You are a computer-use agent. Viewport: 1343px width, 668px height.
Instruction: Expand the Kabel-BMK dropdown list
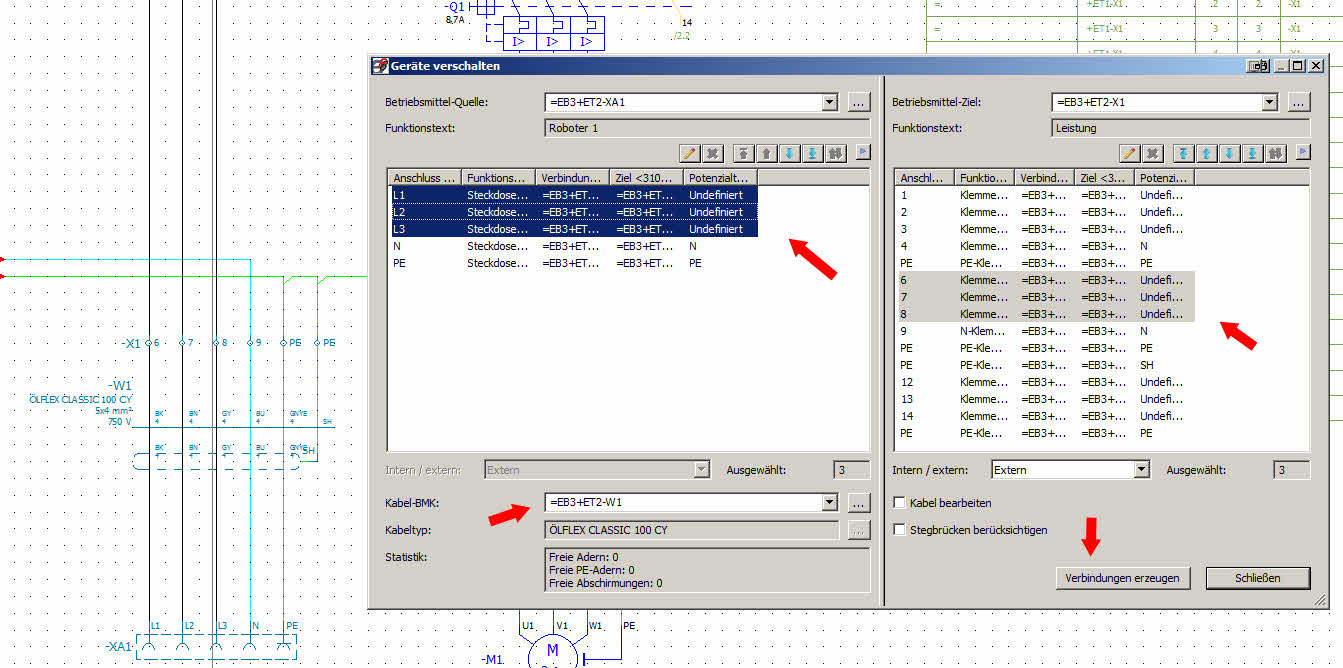829,502
